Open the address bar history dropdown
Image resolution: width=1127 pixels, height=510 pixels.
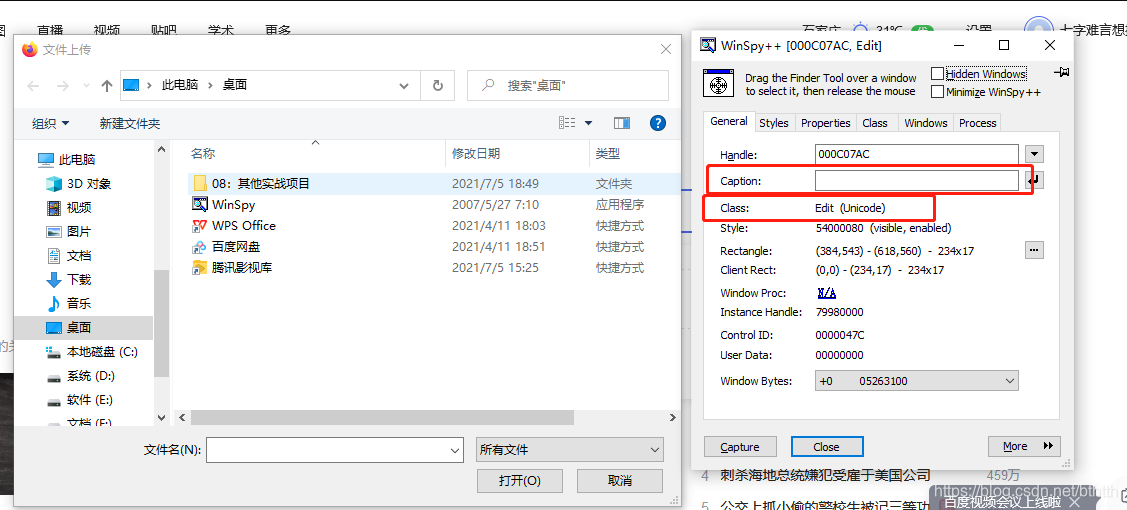click(x=404, y=85)
